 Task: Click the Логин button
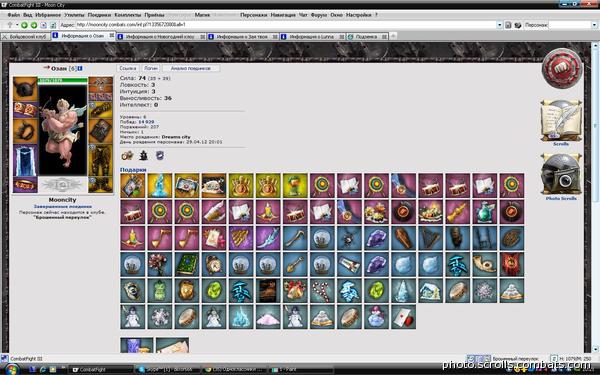151,68
